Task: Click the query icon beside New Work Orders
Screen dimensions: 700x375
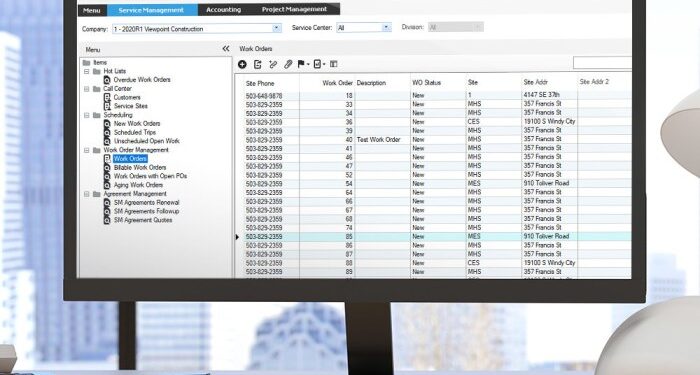Action: click(107, 124)
